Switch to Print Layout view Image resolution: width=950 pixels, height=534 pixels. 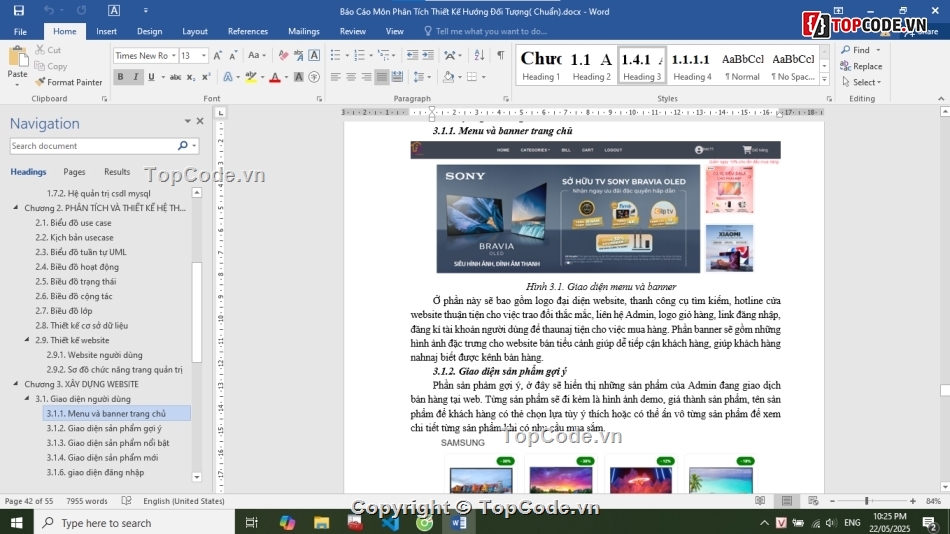[786, 501]
